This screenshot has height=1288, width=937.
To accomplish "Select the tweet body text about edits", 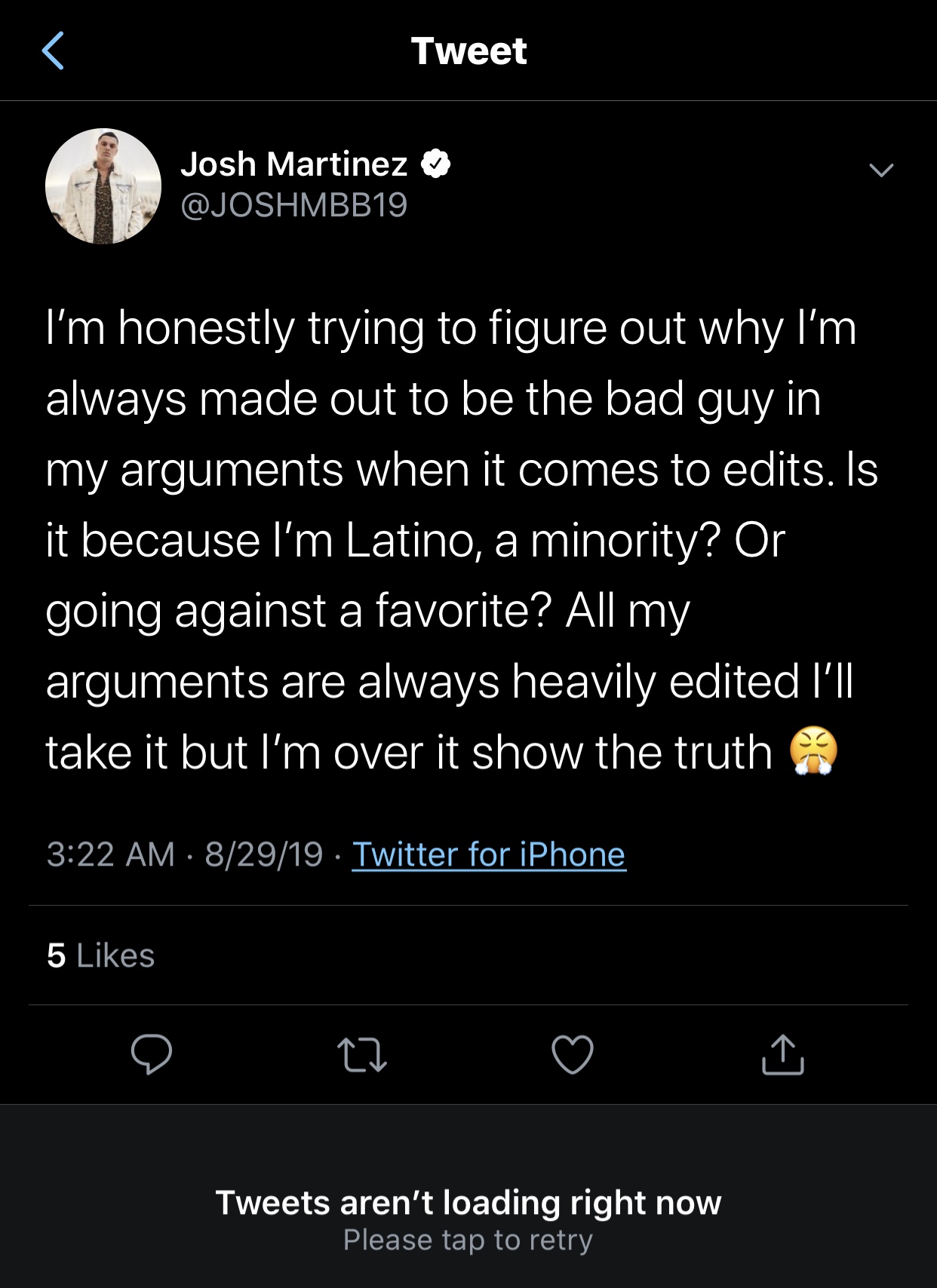I will point(462,540).
